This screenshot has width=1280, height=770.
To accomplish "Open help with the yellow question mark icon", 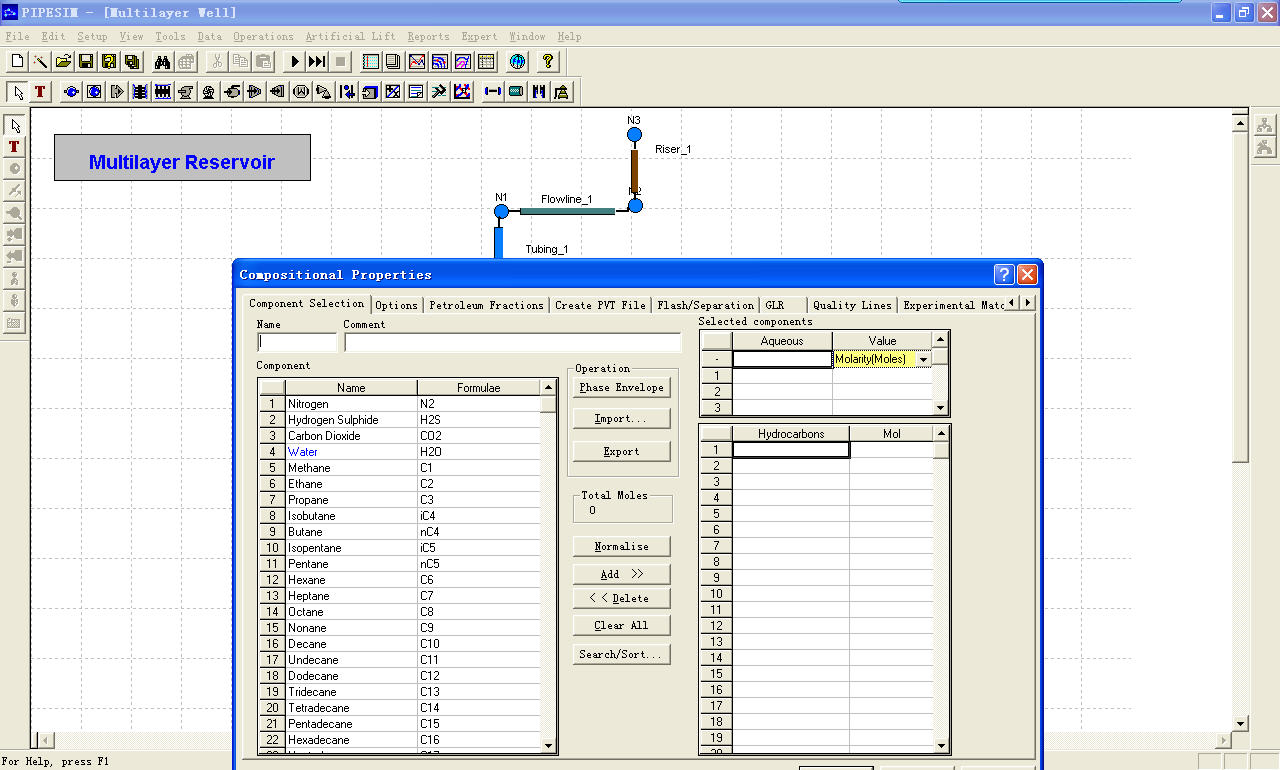I will [x=548, y=62].
